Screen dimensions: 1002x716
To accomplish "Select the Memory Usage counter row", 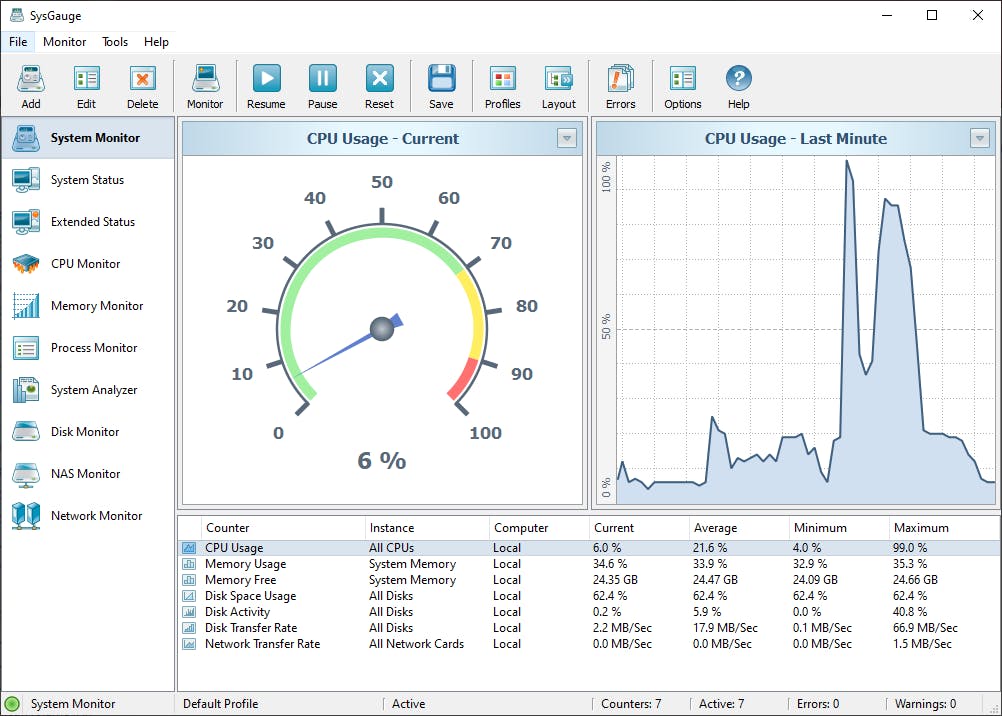I will click(x=245, y=564).
